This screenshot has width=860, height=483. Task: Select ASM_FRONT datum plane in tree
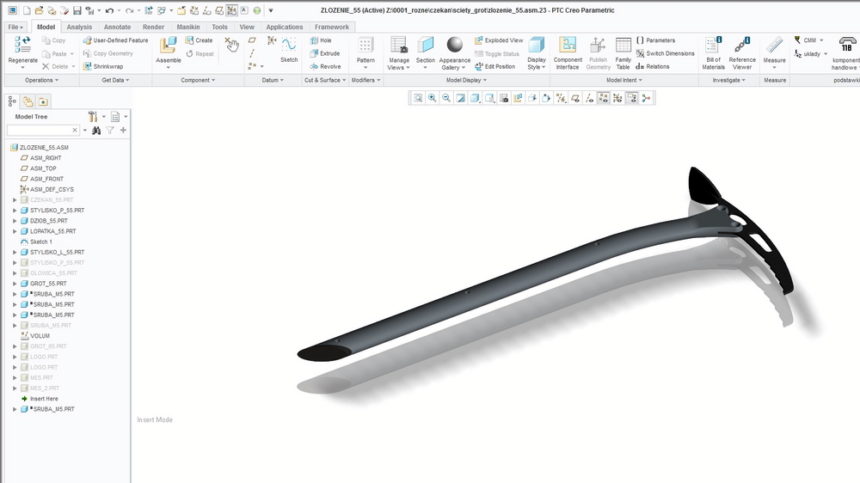42,179
